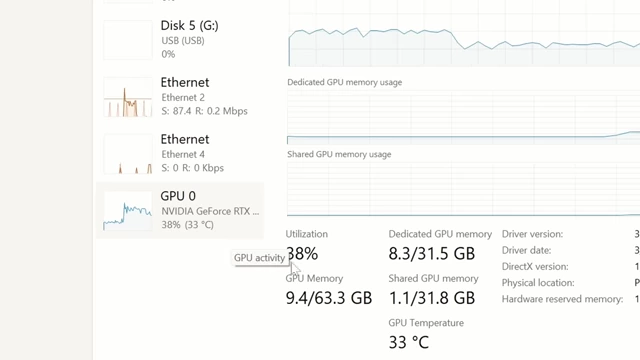This screenshot has width=640, height=360.
Task: Click the 1.1/31.8 GB shared memory value
Action: 431,298
